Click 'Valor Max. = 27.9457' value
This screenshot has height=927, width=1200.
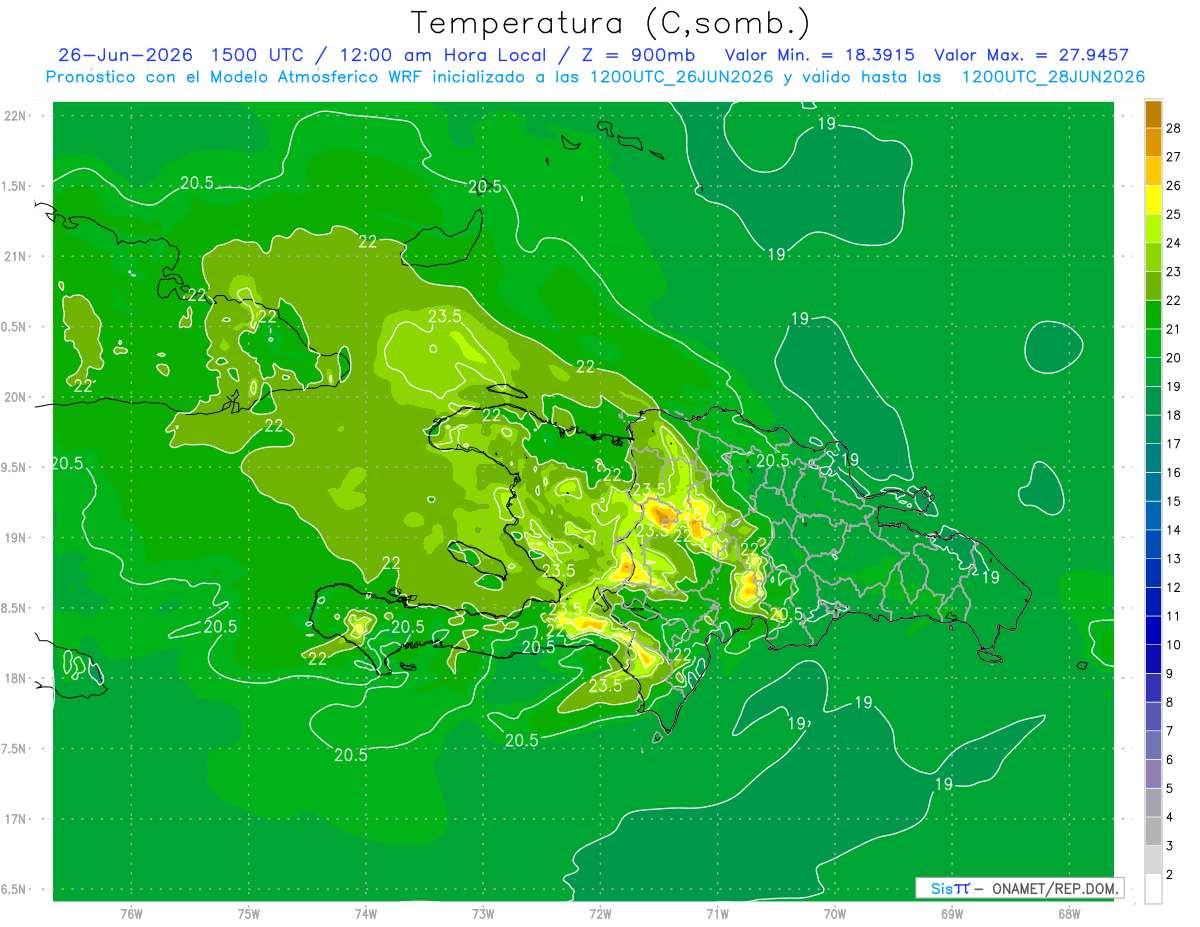pos(1032,55)
